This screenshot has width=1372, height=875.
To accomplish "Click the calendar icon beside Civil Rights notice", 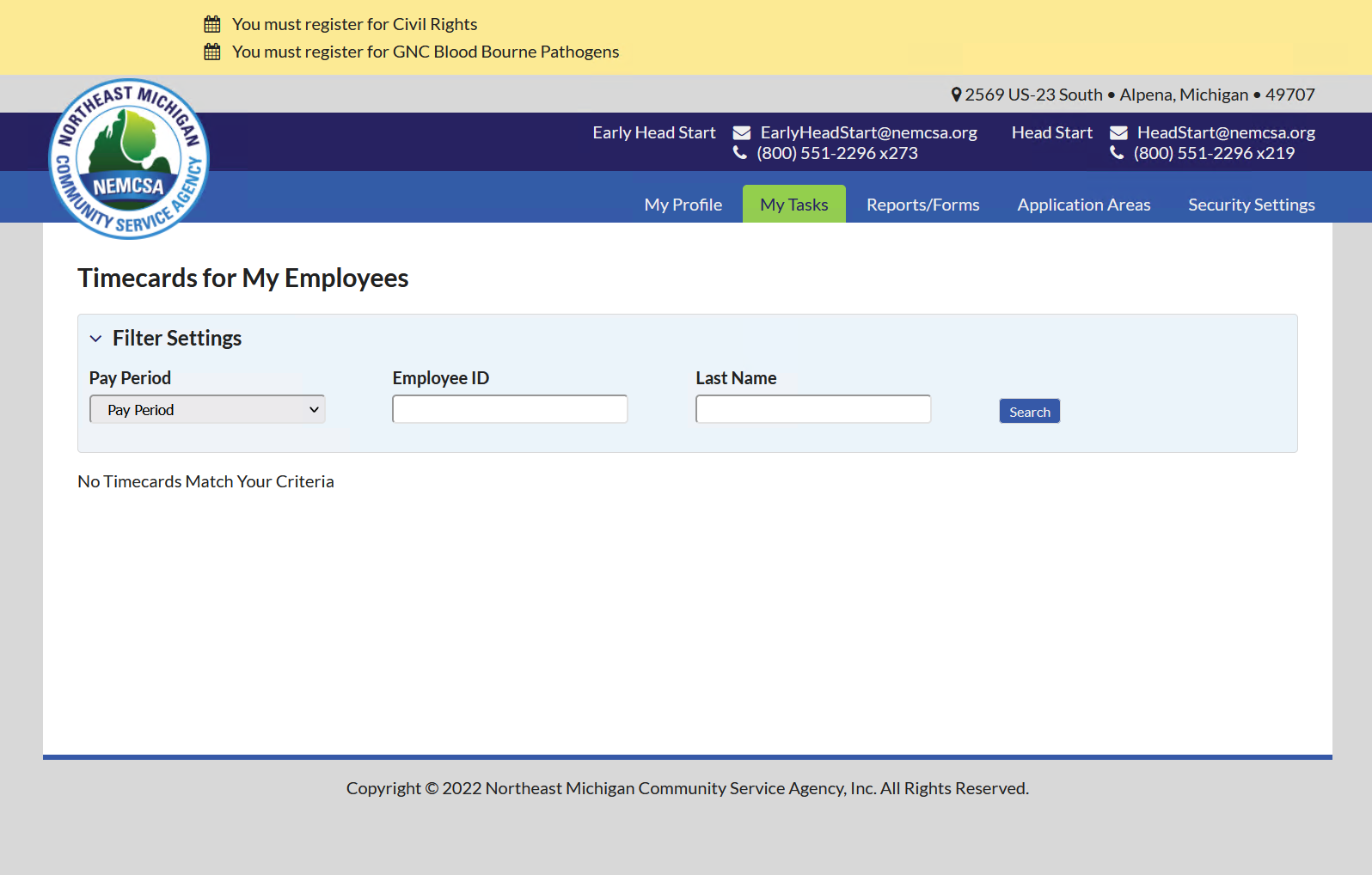I will 212,24.
